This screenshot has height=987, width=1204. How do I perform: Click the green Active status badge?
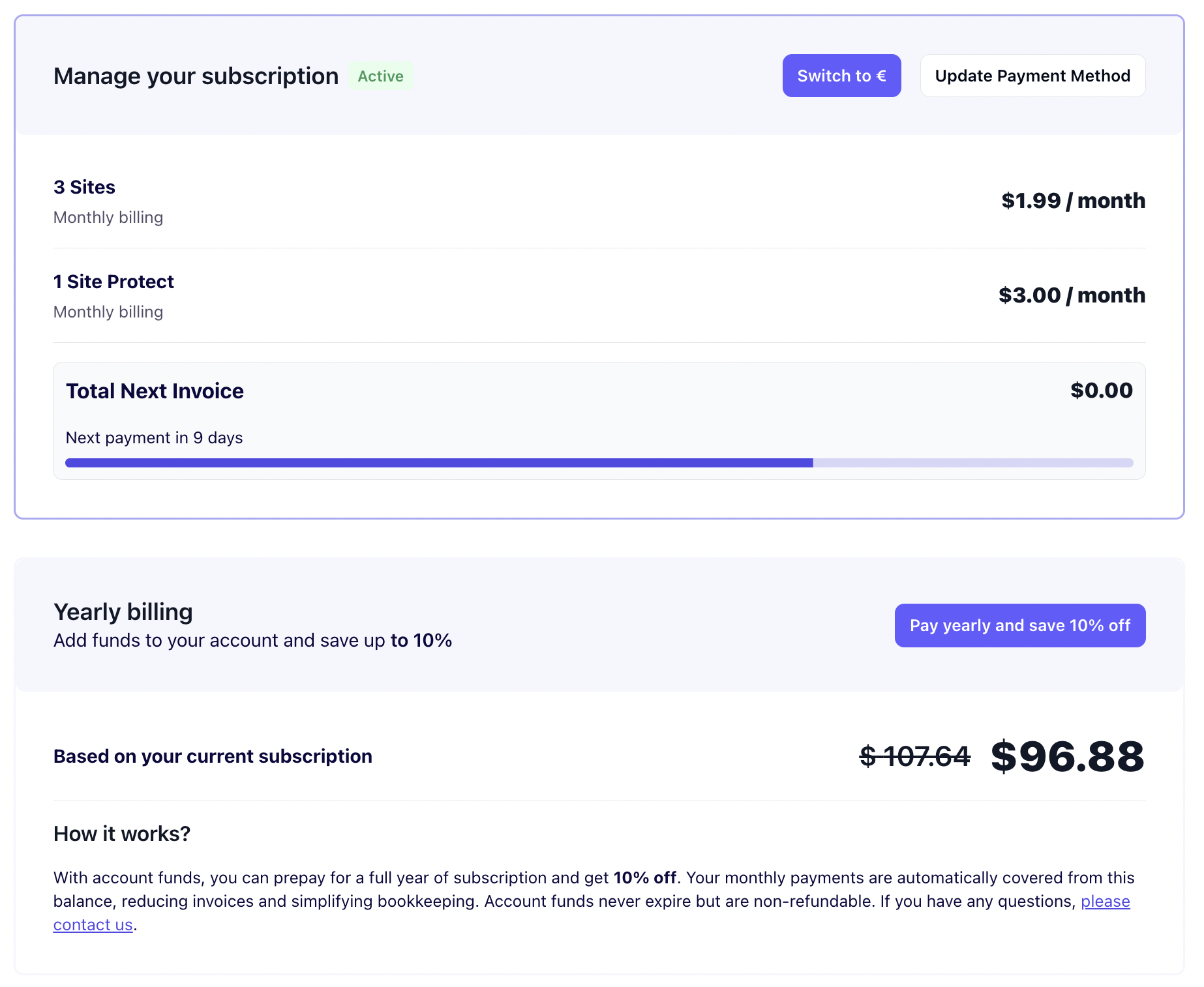tap(380, 76)
